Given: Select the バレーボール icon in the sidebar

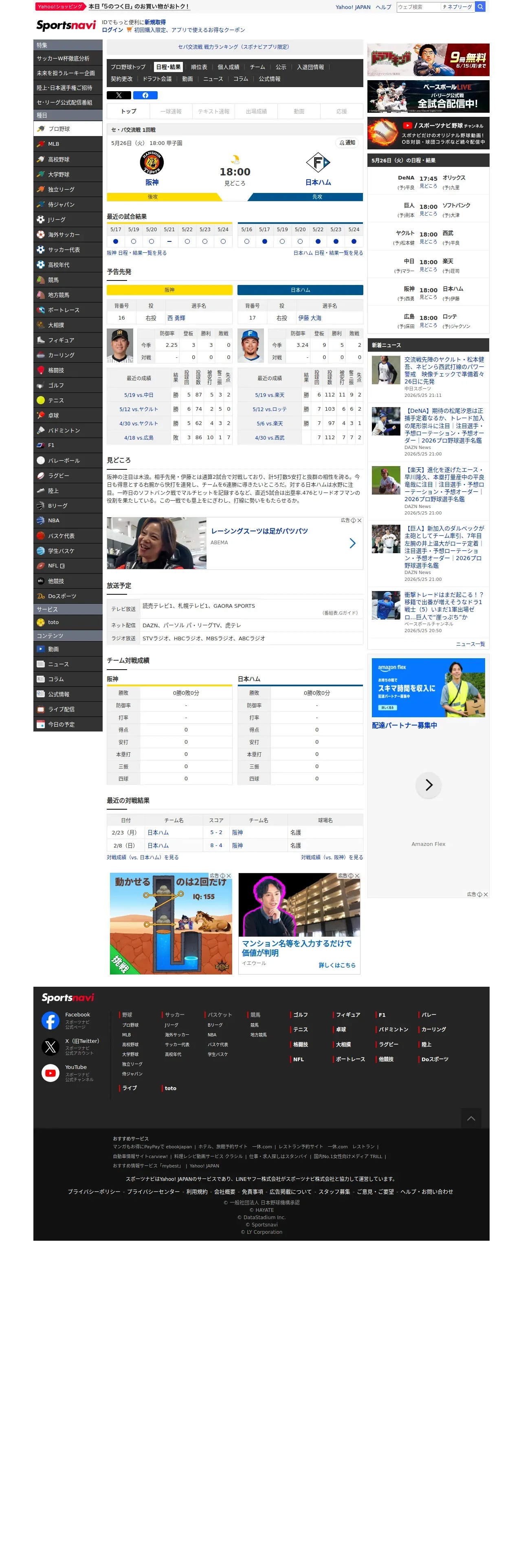Looking at the screenshot, I should (x=41, y=461).
